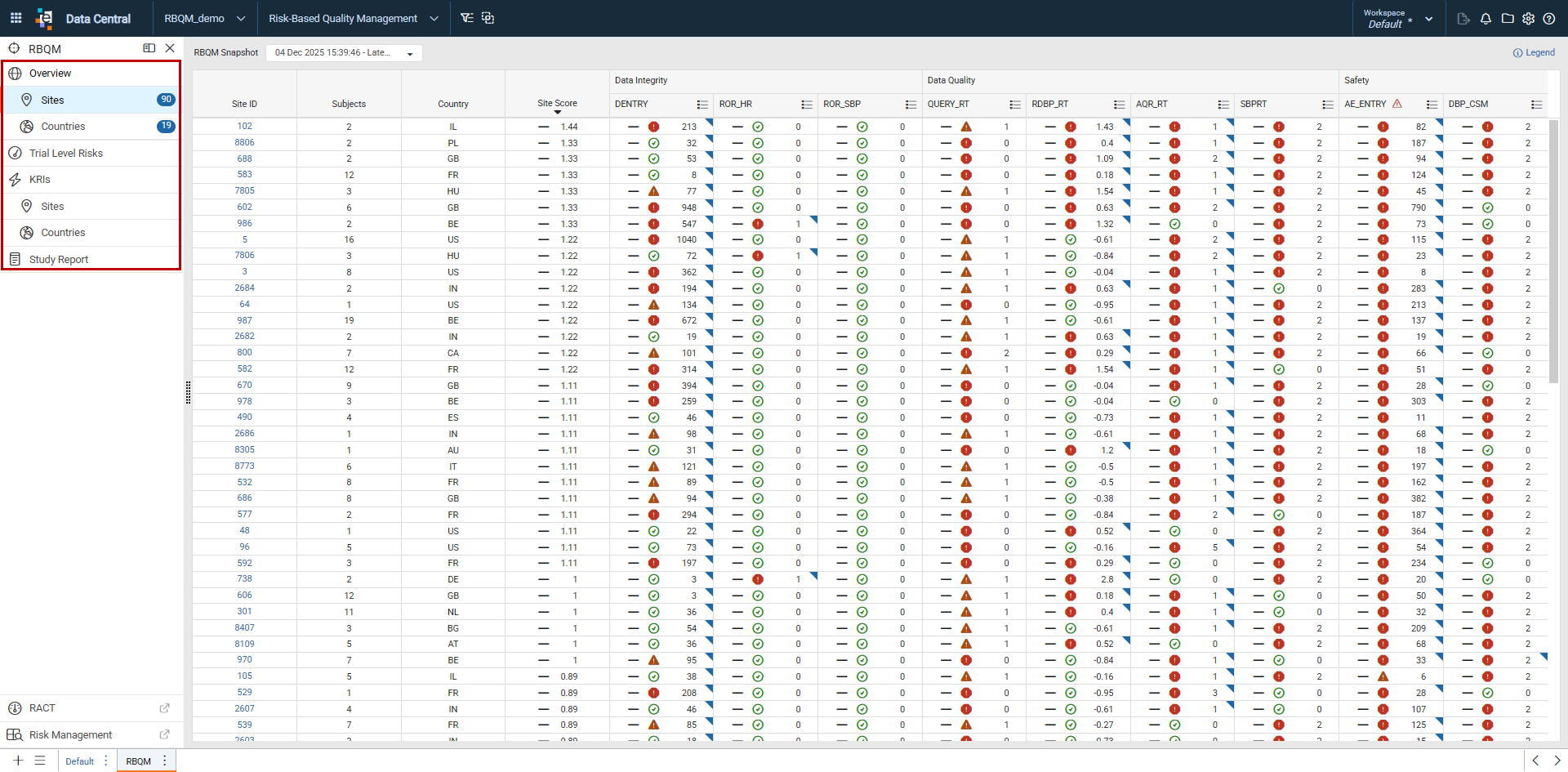Click site score 1.44 for site 102
The width and height of the screenshot is (1568, 772).
click(x=569, y=127)
